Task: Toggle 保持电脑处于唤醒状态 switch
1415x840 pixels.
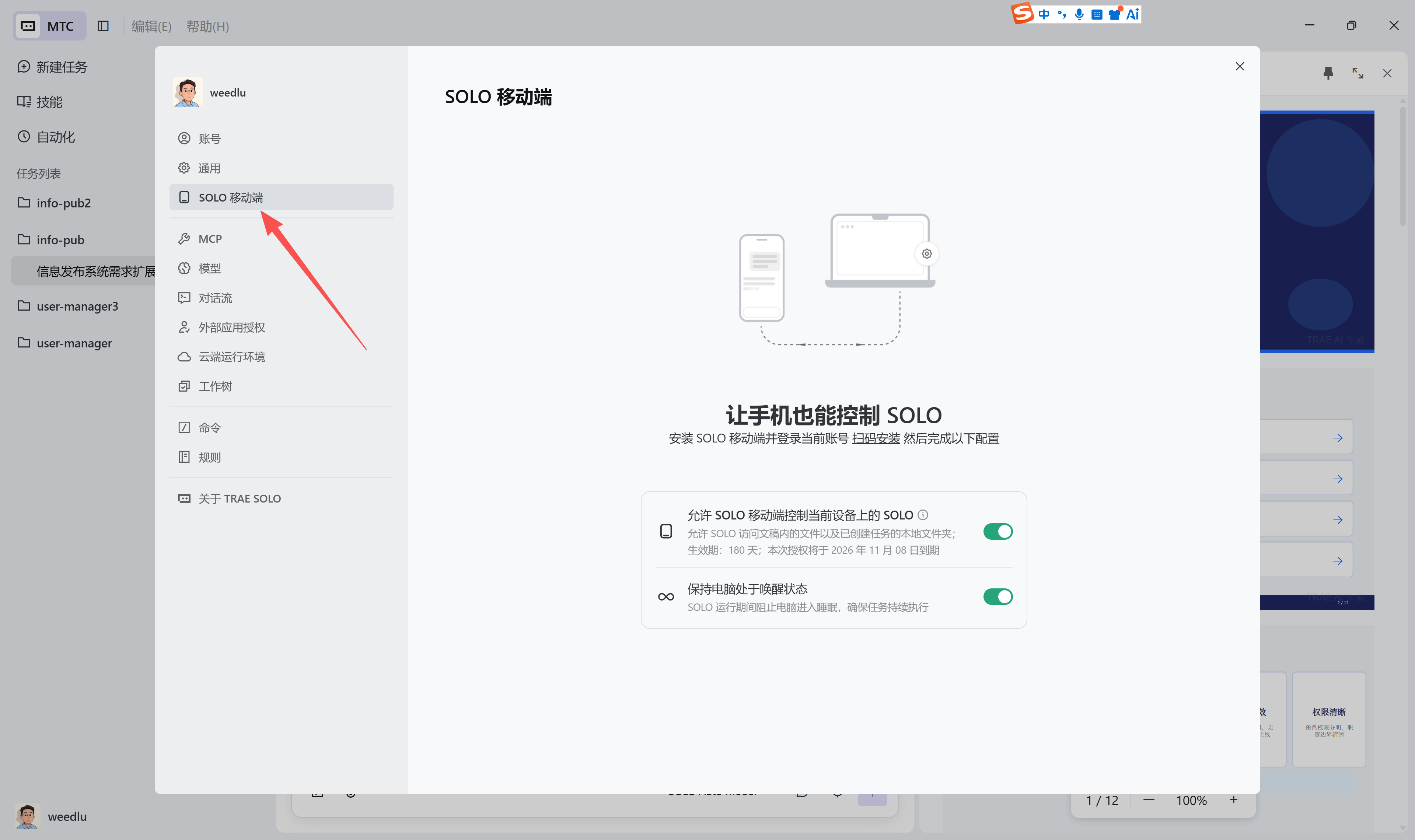Action: click(x=997, y=596)
